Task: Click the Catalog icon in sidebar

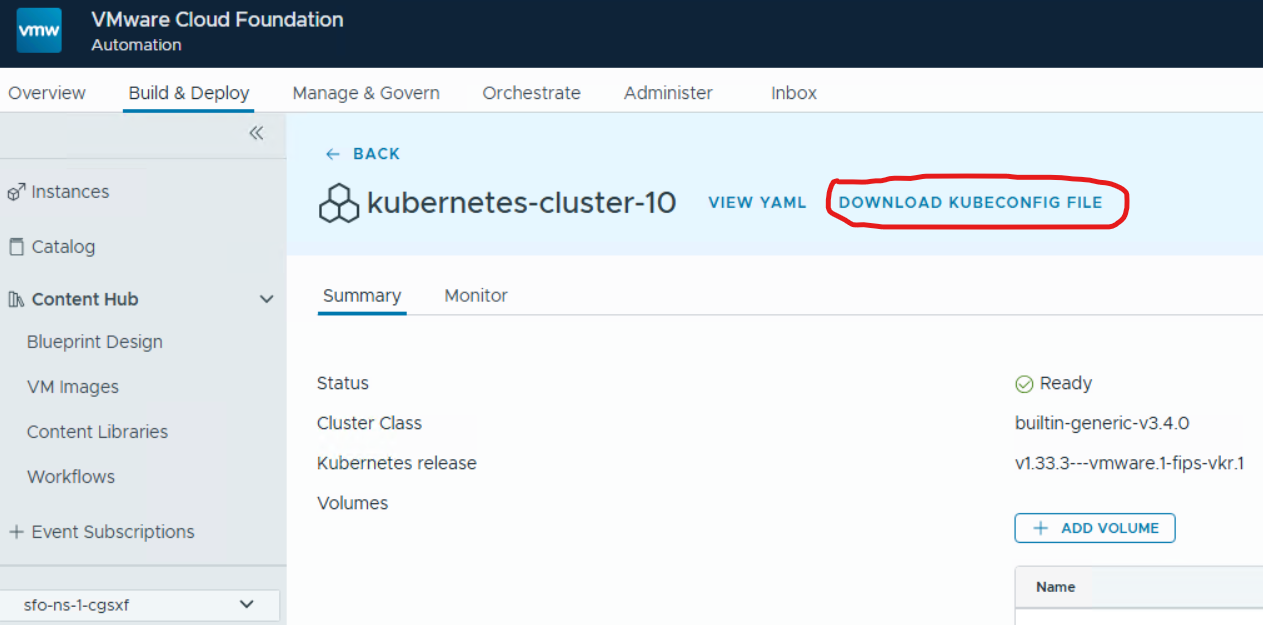Action: (16, 247)
